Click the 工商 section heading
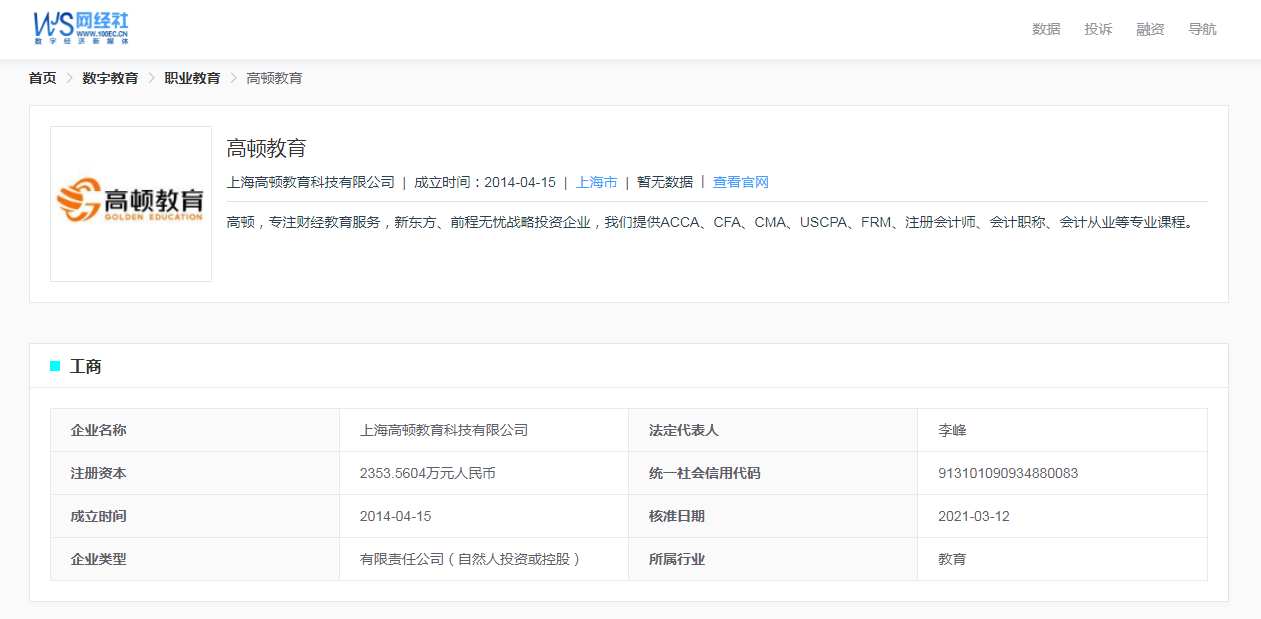Viewport: 1261px width, 619px height. [85, 366]
